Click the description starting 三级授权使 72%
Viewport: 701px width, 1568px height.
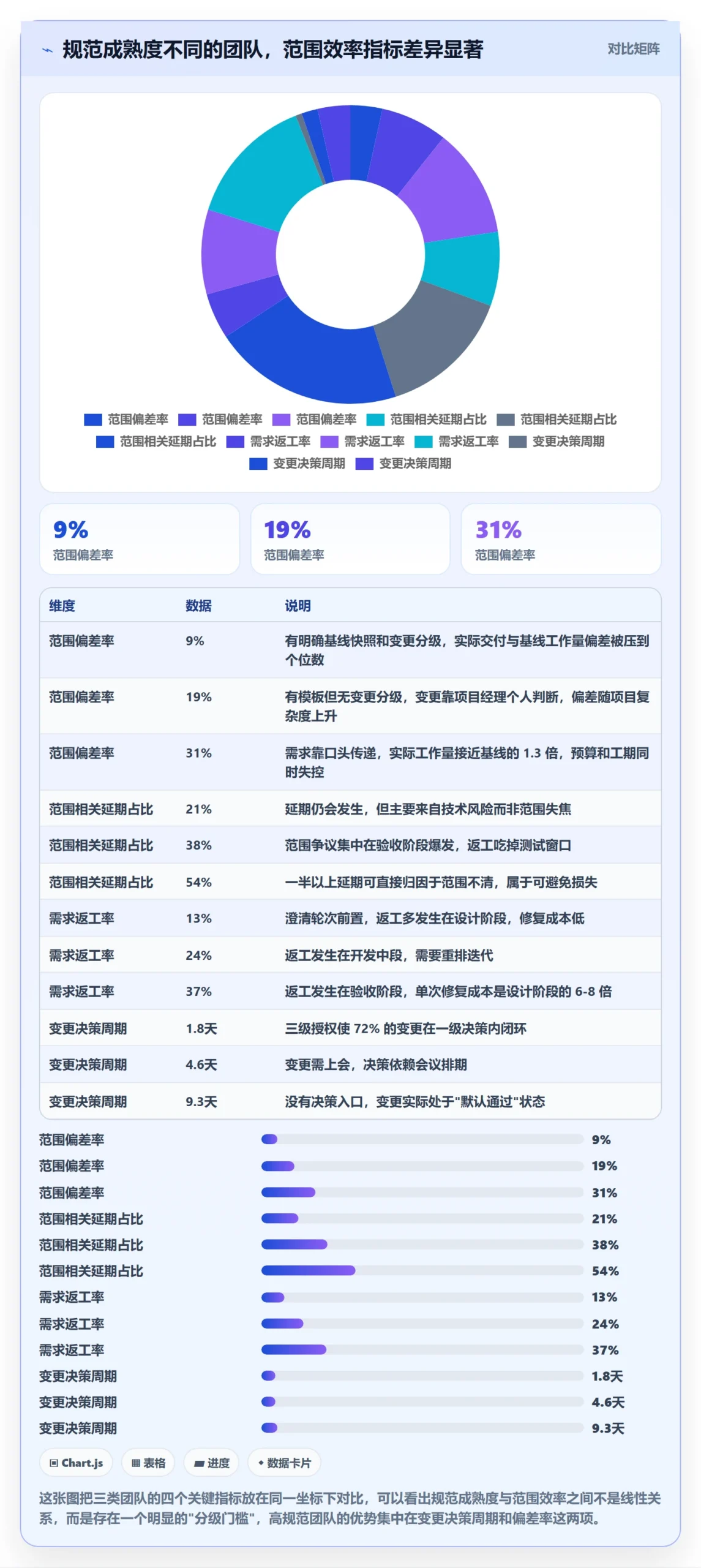(x=405, y=1028)
